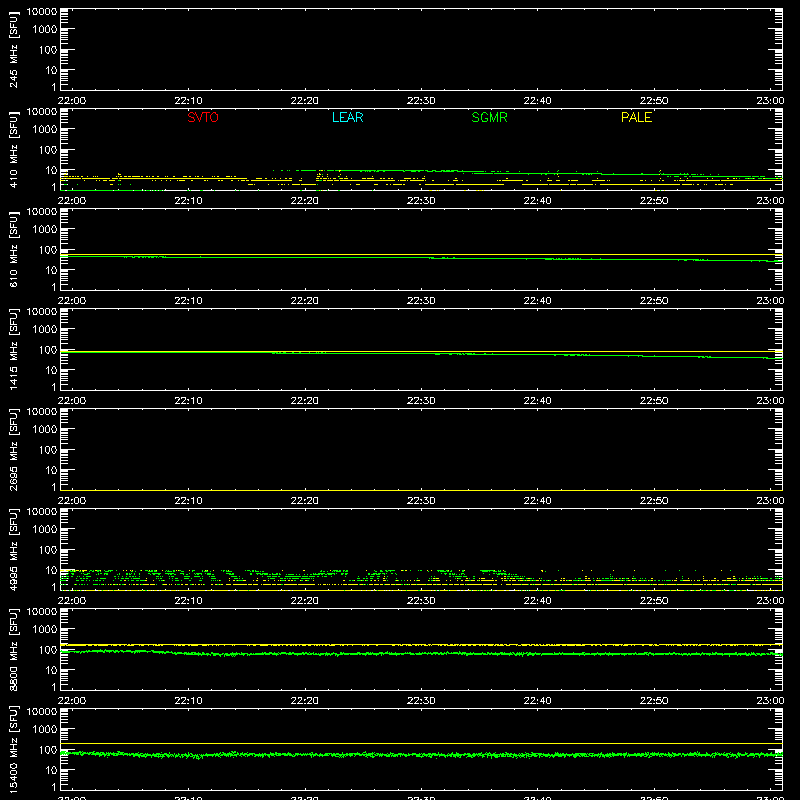Click the 10 tick of the 1415 MHz panel

[51, 370]
